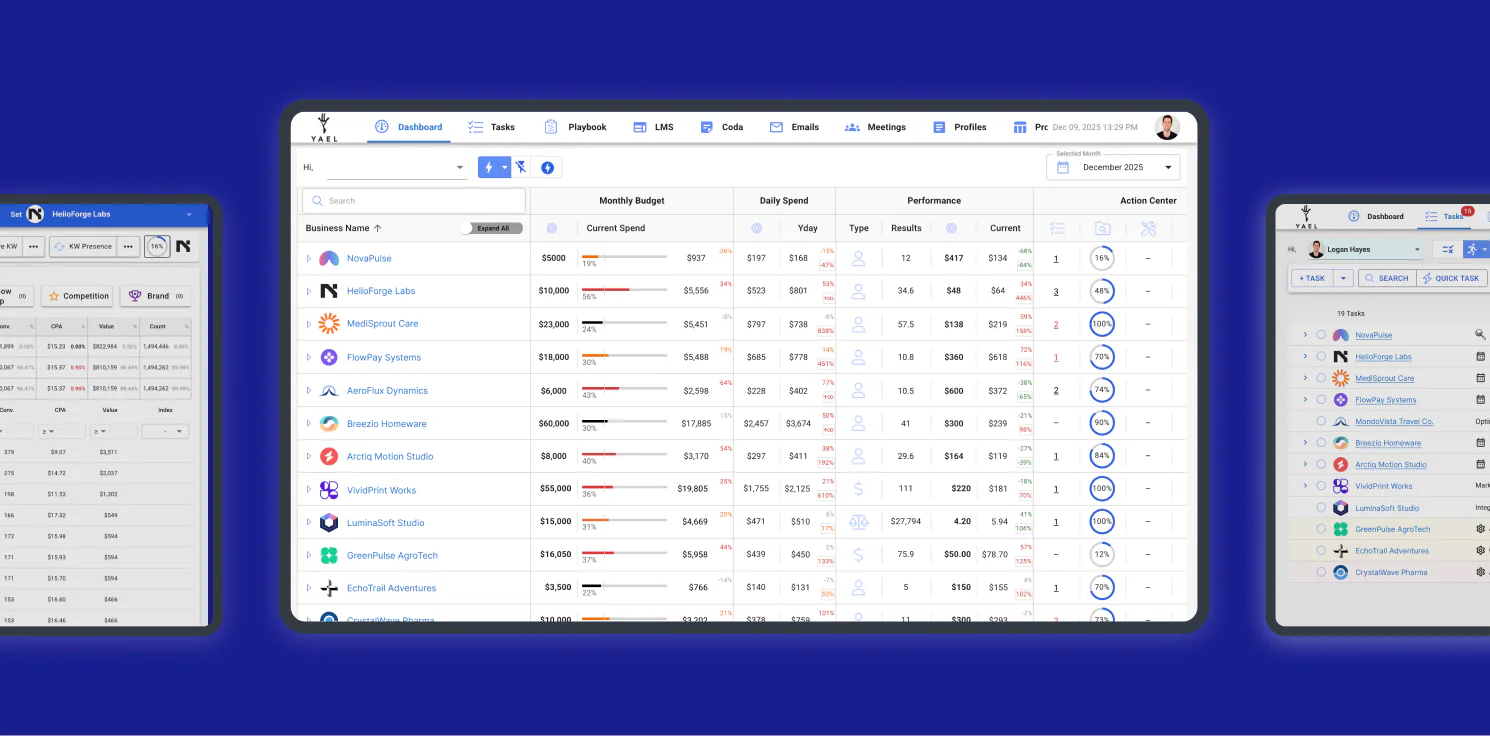Open the + TASK dropdown arrow in right window
This screenshot has height=736, width=1490.
point(1343,278)
